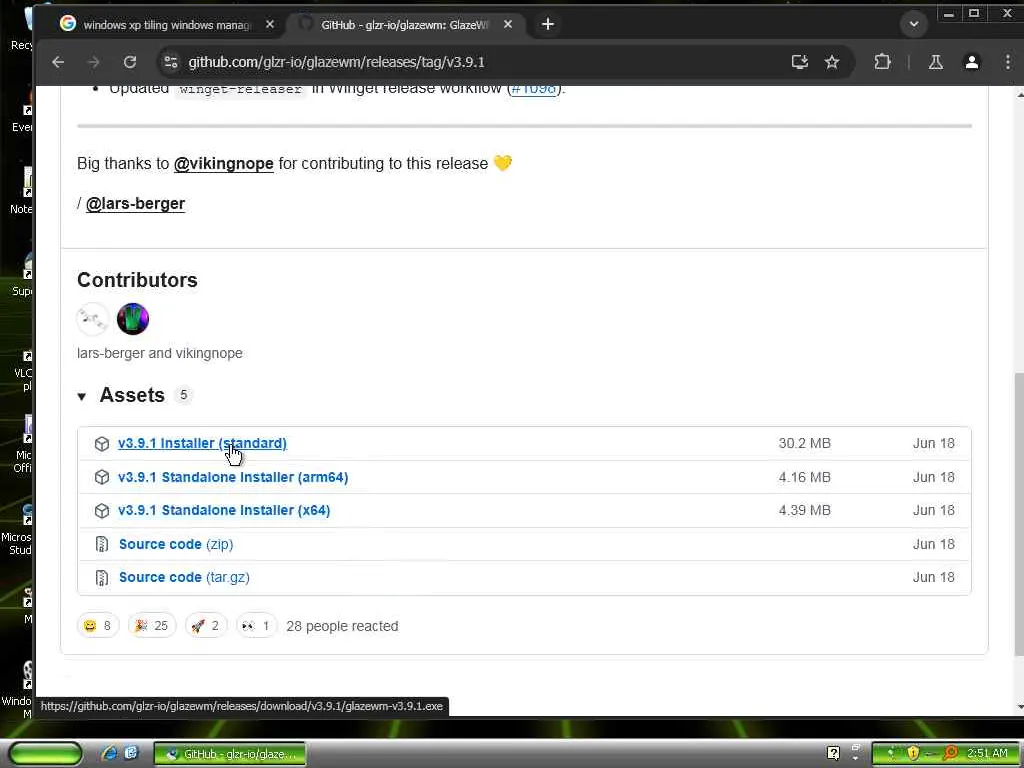The height and width of the screenshot is (768, 1024).
Task: Click the Contributors heading
Action: tap(137, 280)
